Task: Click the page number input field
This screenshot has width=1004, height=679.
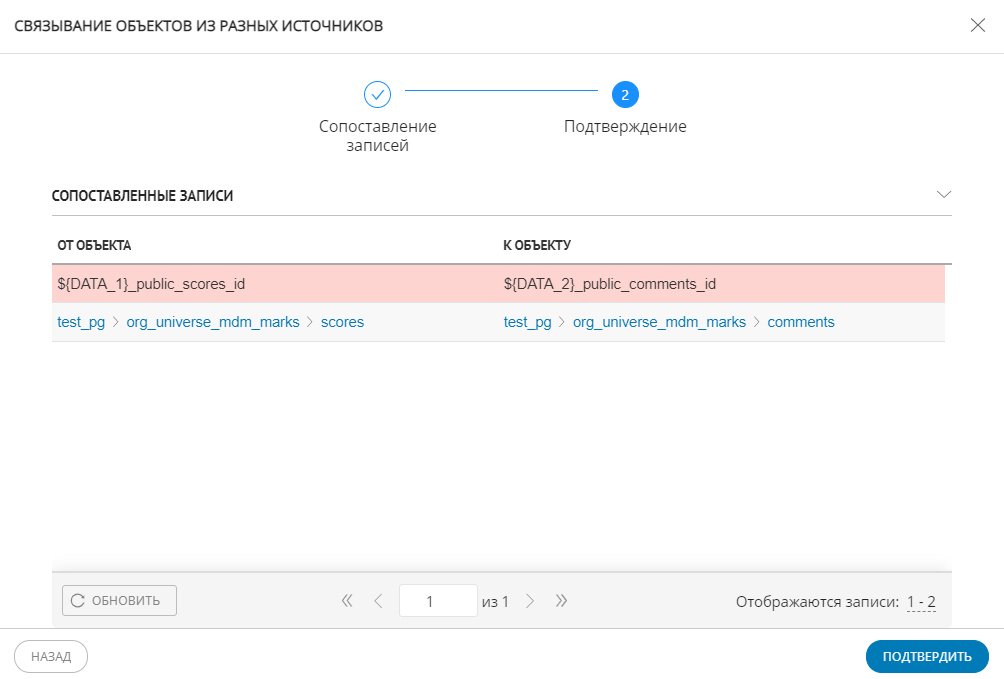Action: pyautogui.click(x=437, y=601)
